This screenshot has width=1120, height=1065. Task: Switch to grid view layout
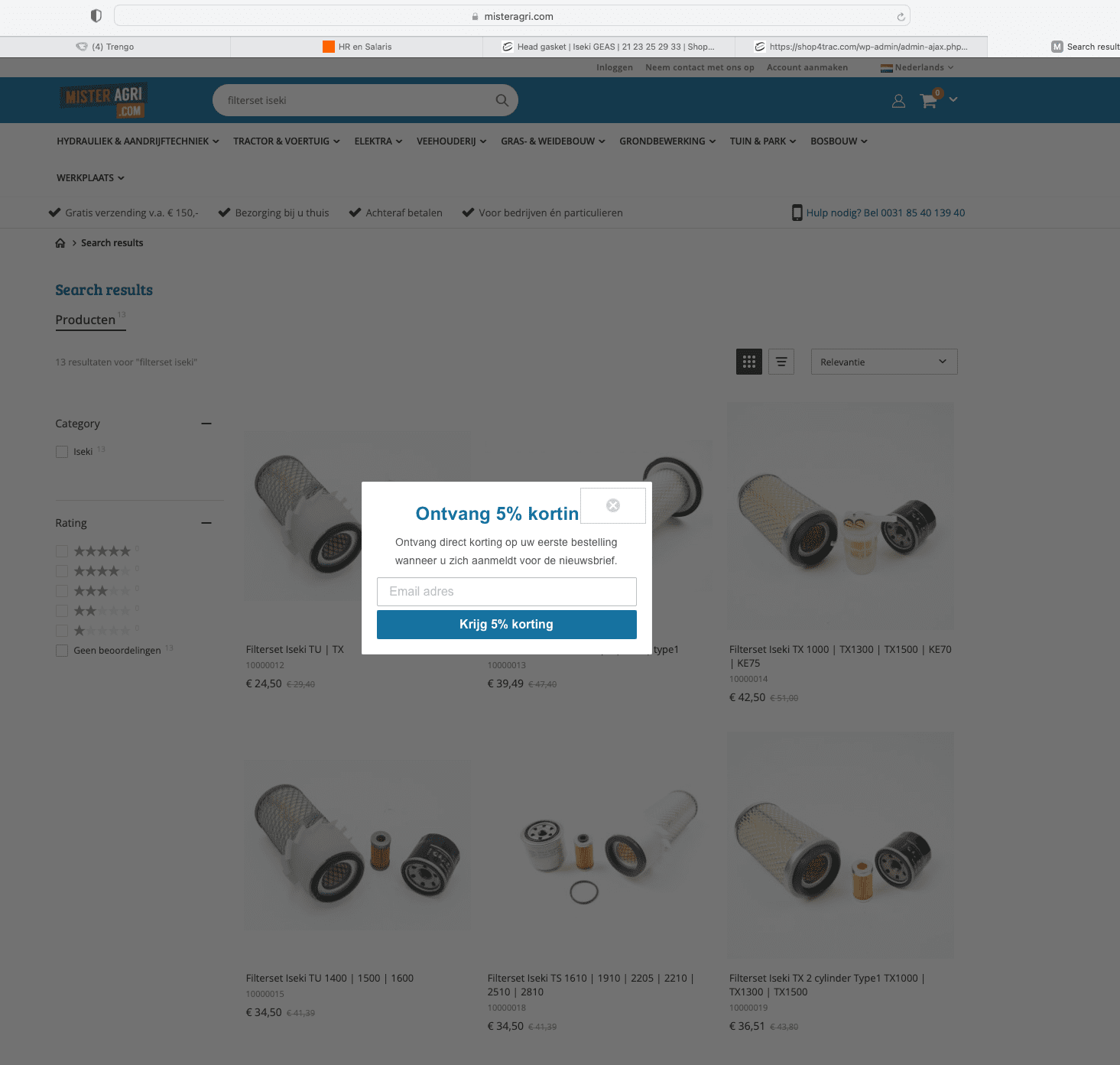(x=749, y=362)
